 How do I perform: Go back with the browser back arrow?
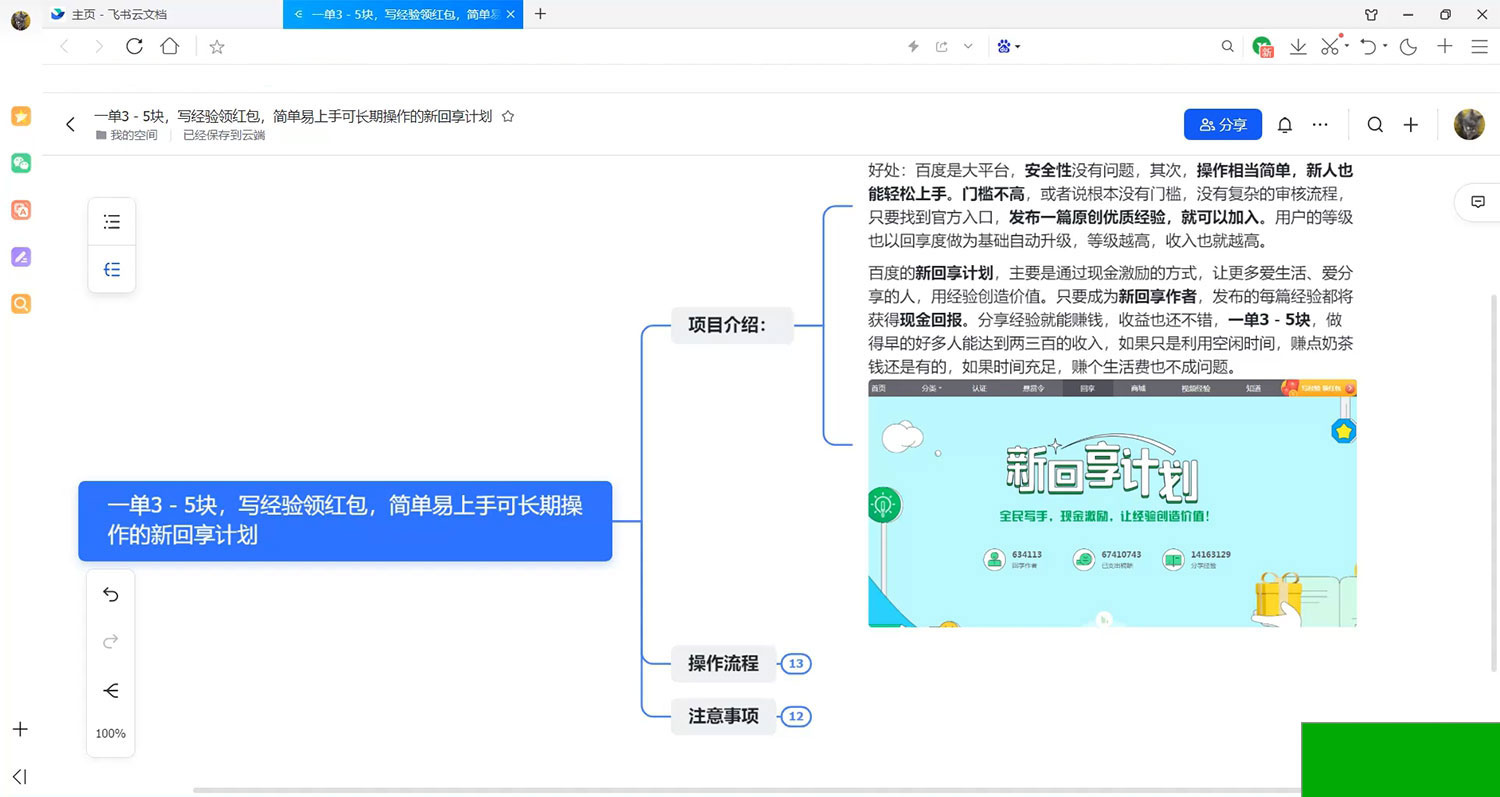65,46
